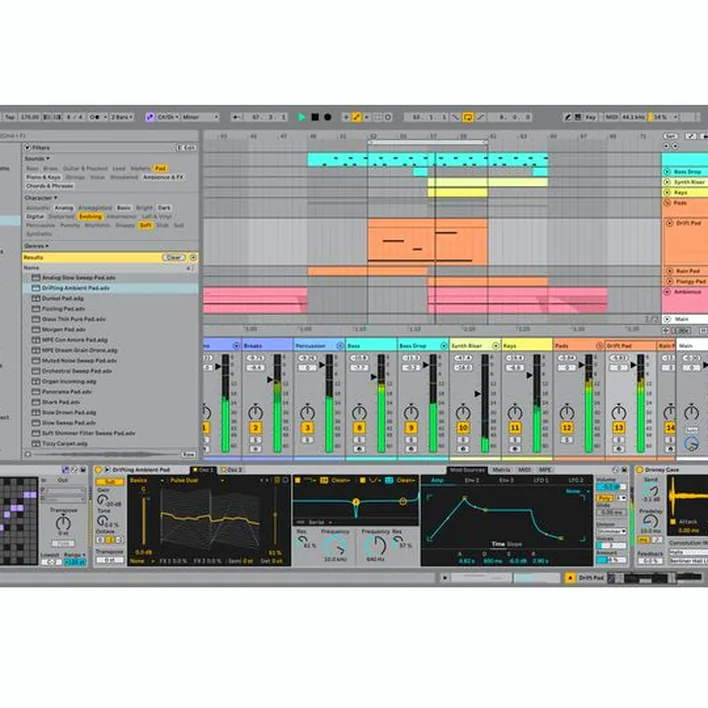
Task: Click the loop brace in the timeline ruler
Action: click(x=428, y=142)
